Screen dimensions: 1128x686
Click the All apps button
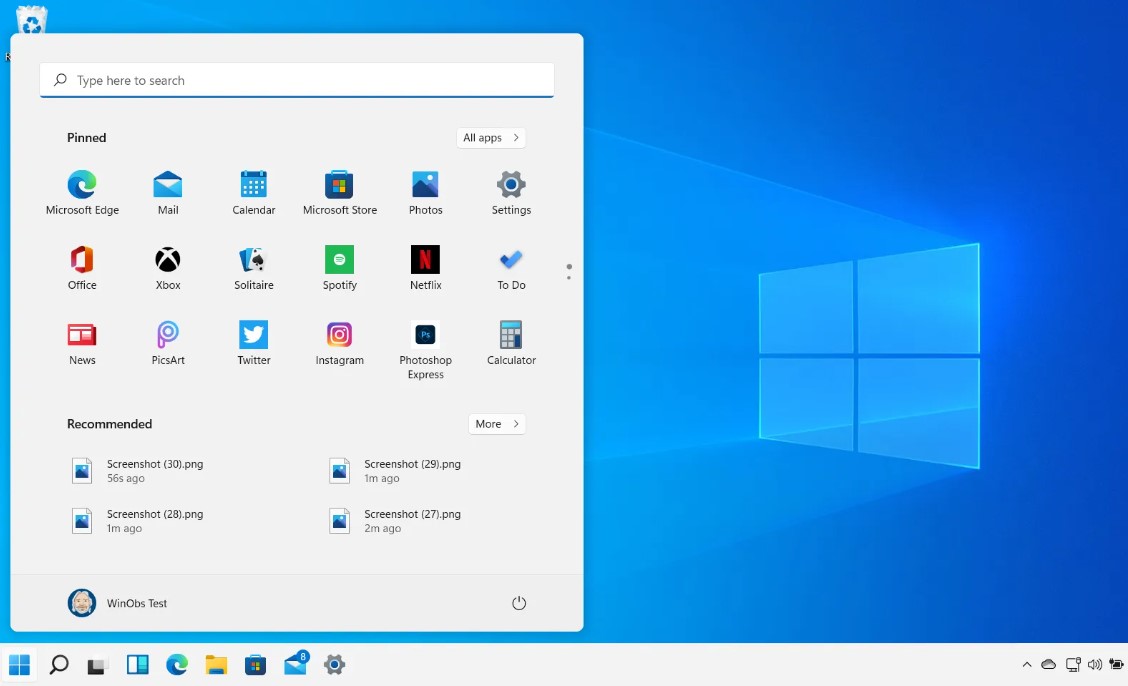tap(491, 137)
